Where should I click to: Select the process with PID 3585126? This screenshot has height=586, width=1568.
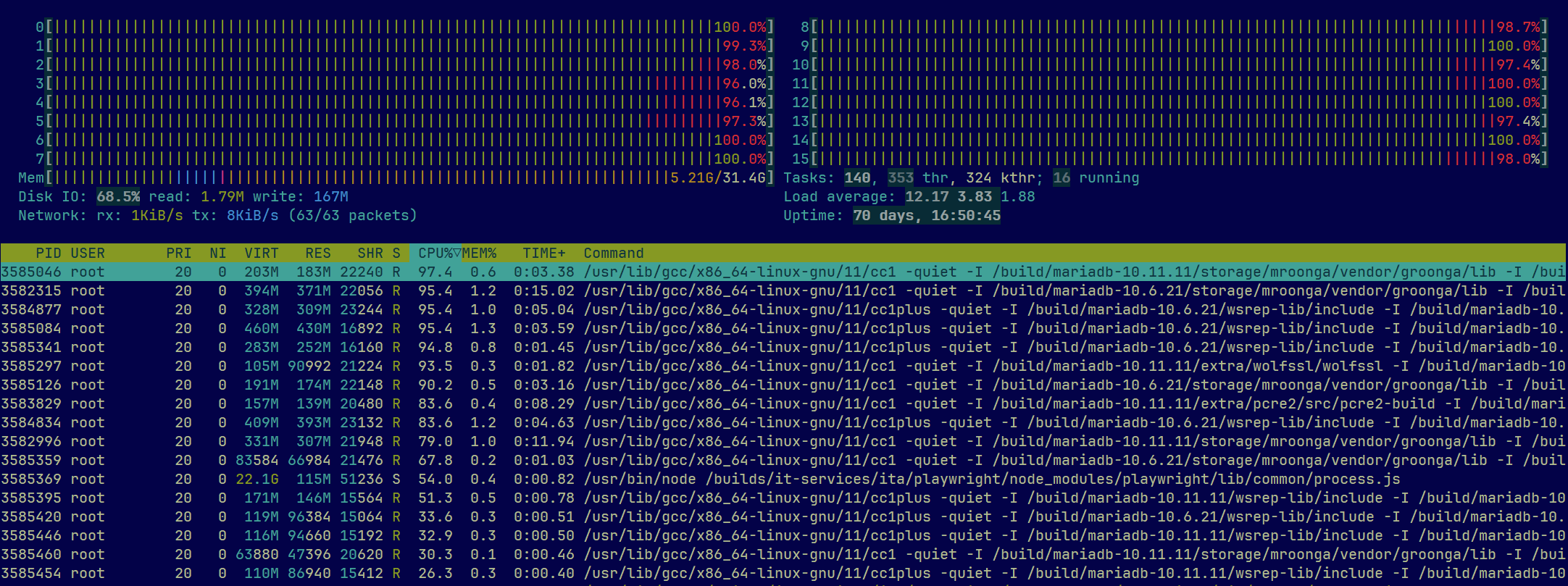(783, 385)
